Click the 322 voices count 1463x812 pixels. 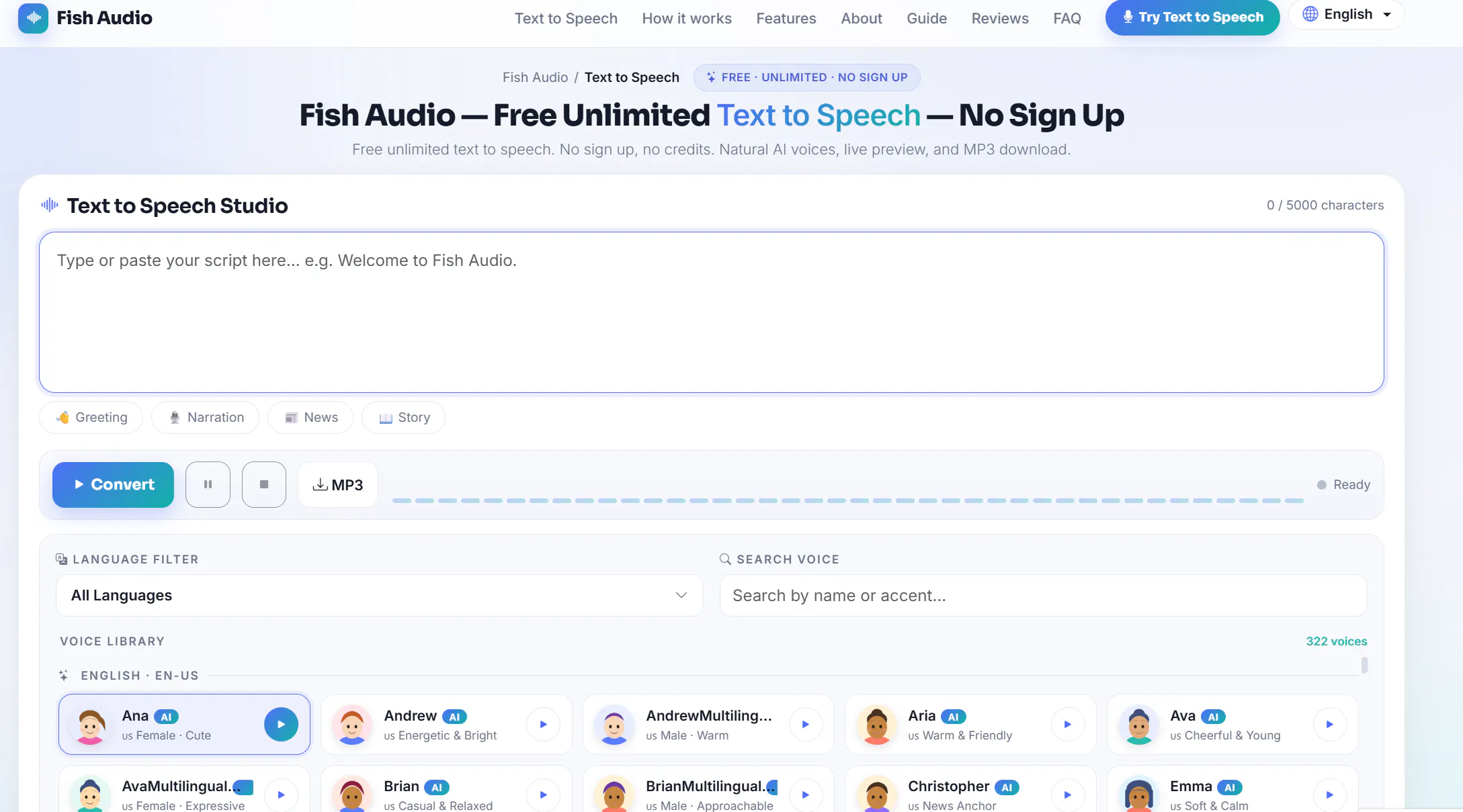coord(1336,641)
